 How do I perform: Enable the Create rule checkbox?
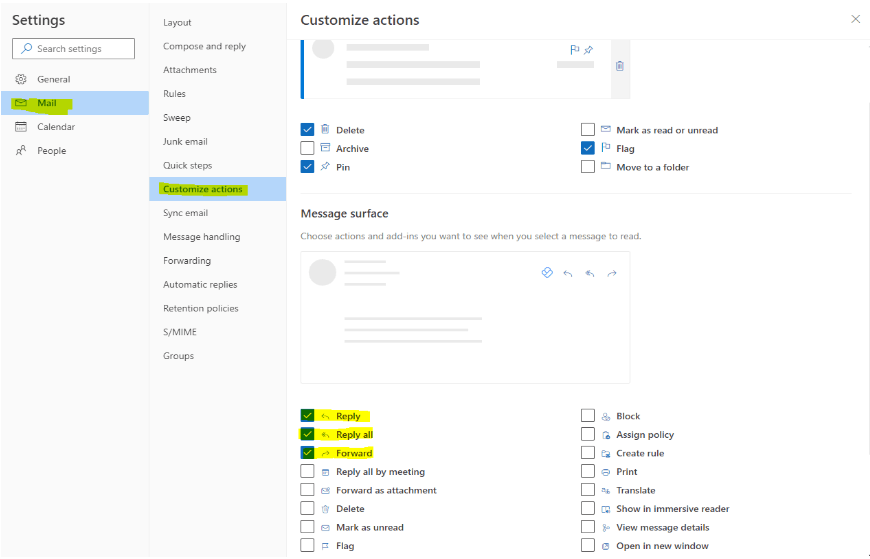pyautogui.click(x=588, y=452)
